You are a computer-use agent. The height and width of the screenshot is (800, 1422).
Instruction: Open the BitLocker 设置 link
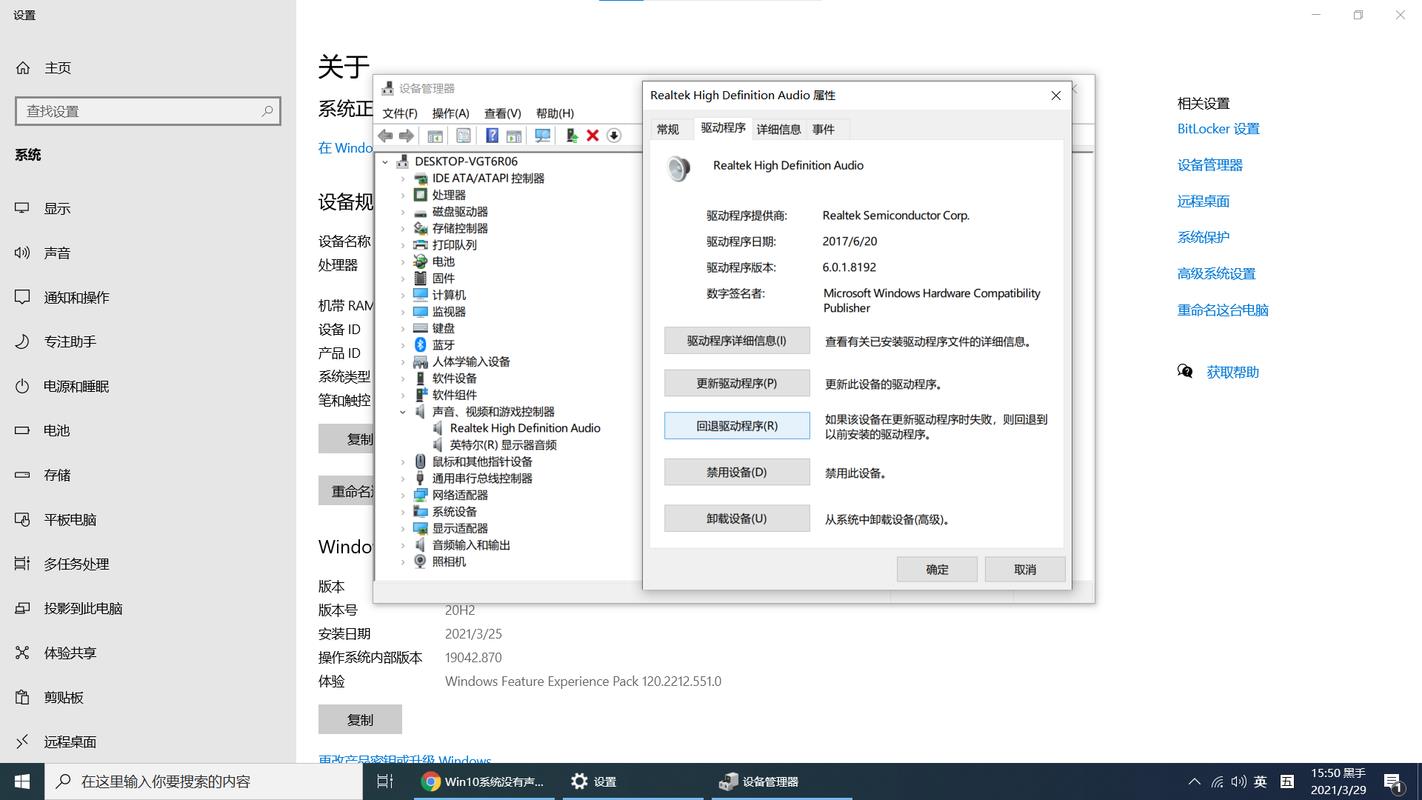point(1218,129)
